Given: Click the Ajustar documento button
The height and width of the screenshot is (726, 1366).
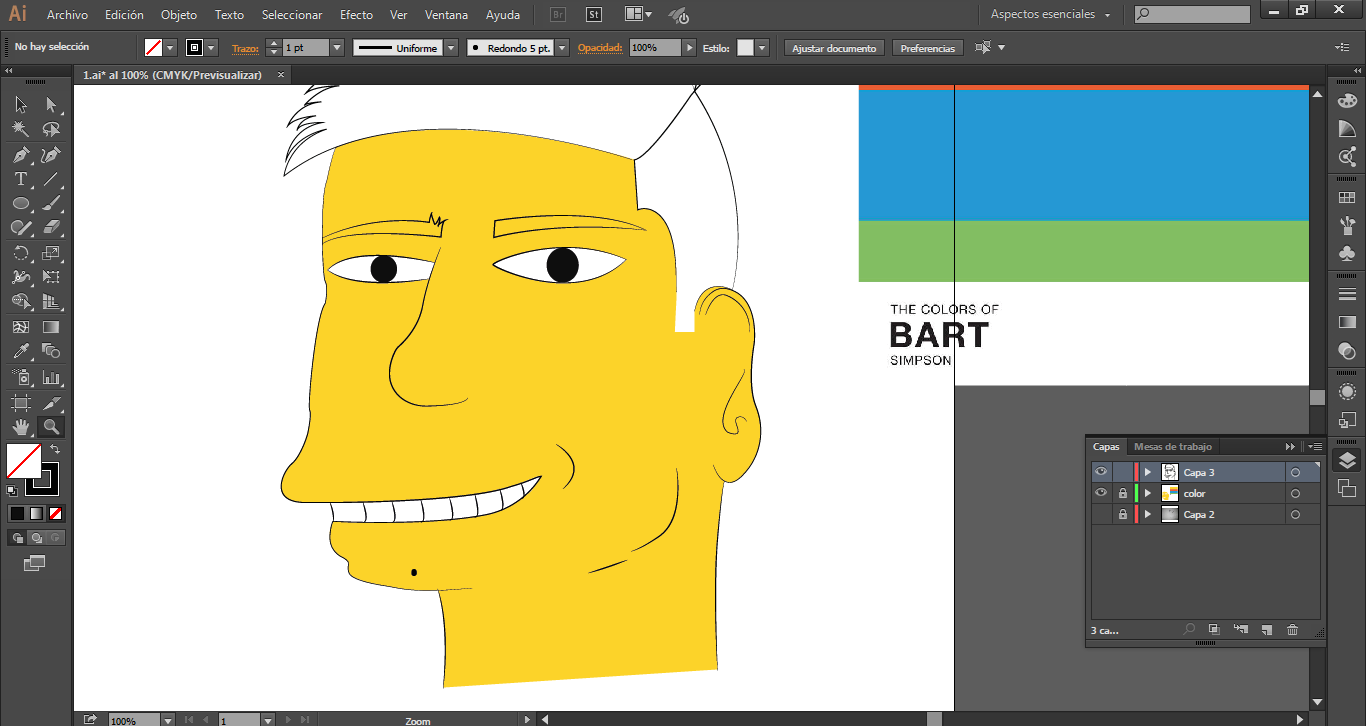Looking at the screenshot, I should (x=834, y=48).
